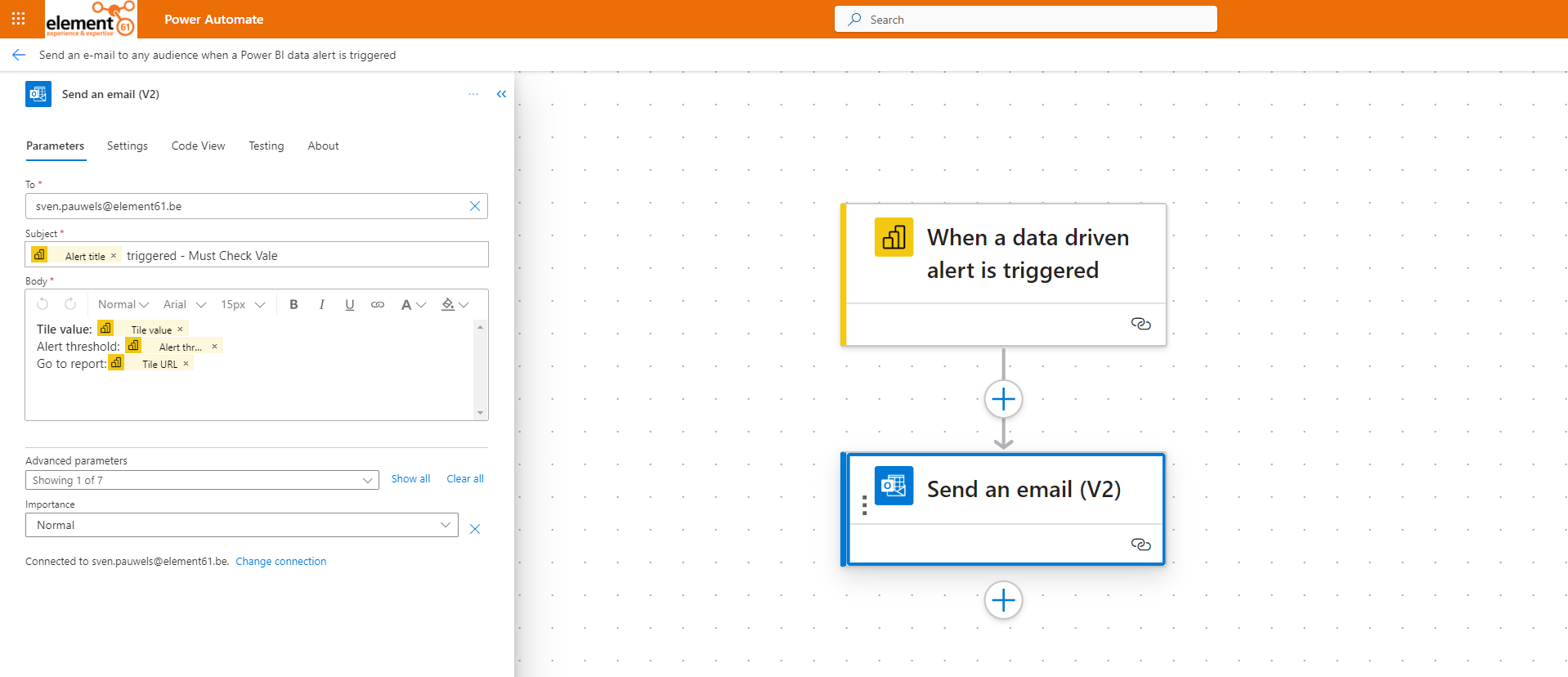The width and height of the screenshot is (1568, 677).
Task: Open the About tab
Action: pyautogui.click(x=323, y=146)
